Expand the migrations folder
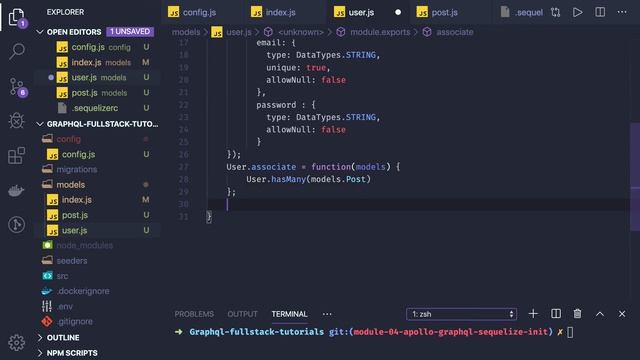The width and height of the screenshot is (640, 360). pos(98,169)
